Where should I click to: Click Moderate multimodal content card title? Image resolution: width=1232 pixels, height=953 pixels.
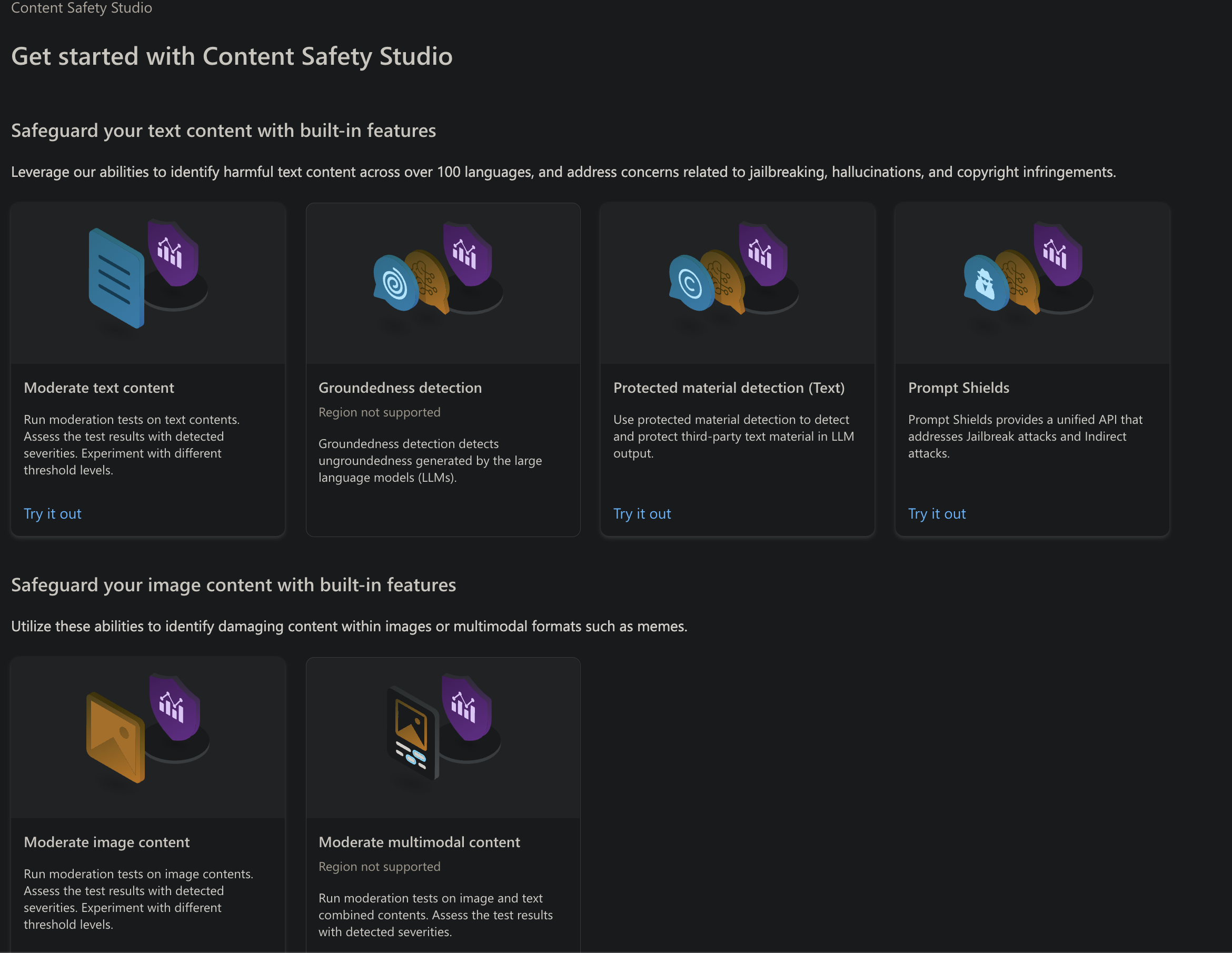[x=419, y=842]
